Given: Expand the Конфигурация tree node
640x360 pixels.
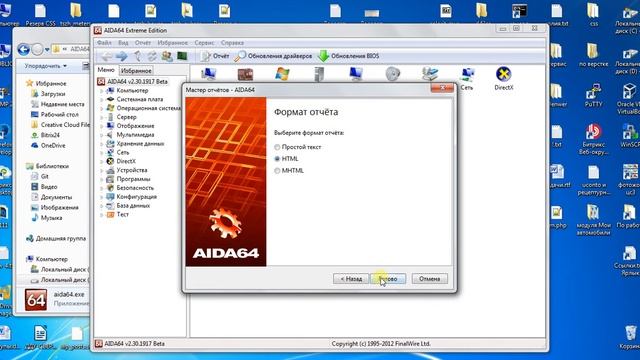Looking at the screenshot, I should pyautogui.click(x=102, y=197).
